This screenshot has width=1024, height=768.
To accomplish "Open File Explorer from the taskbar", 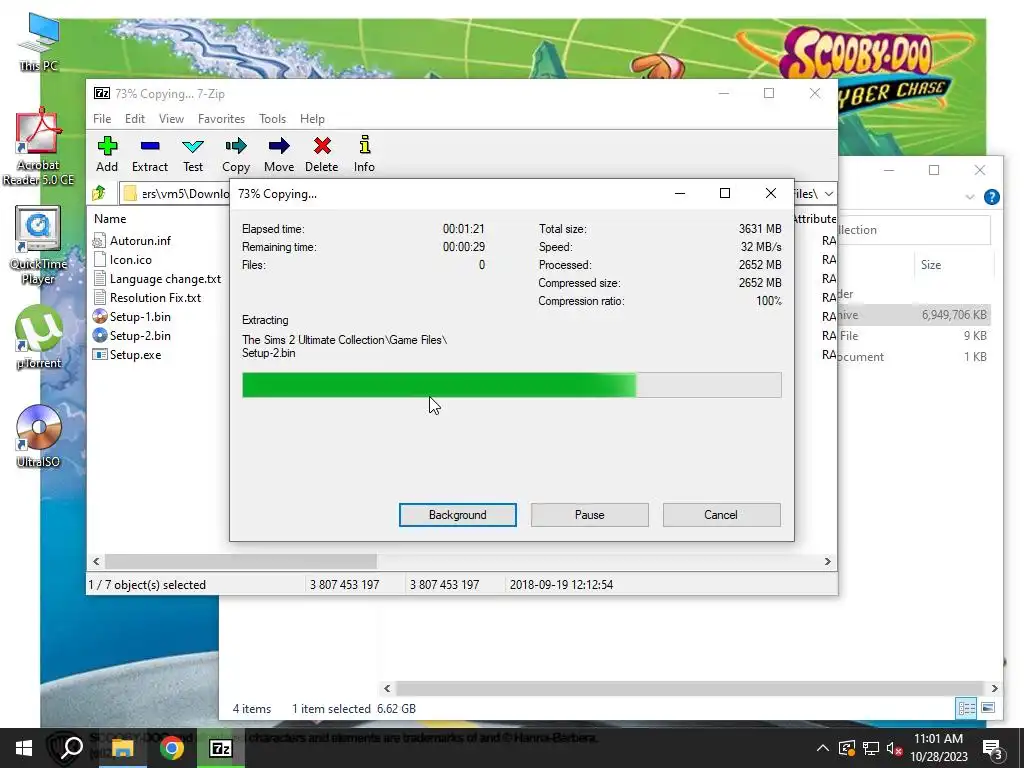I will click(x=121, y=748).
